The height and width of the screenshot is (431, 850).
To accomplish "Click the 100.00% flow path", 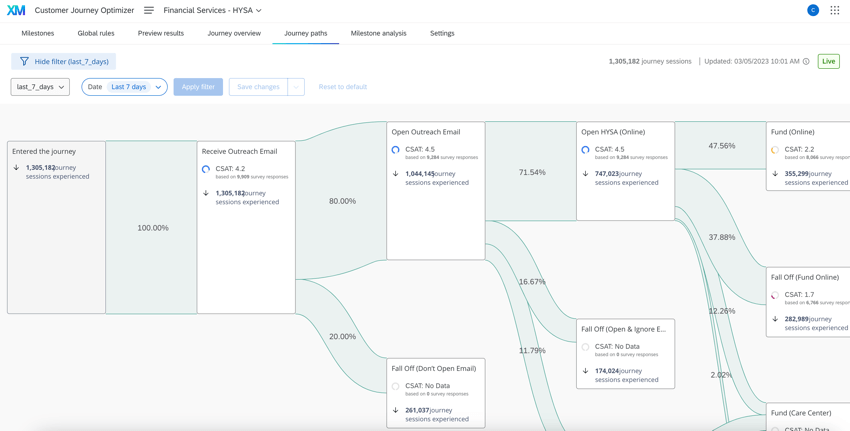I will [153, 228].
